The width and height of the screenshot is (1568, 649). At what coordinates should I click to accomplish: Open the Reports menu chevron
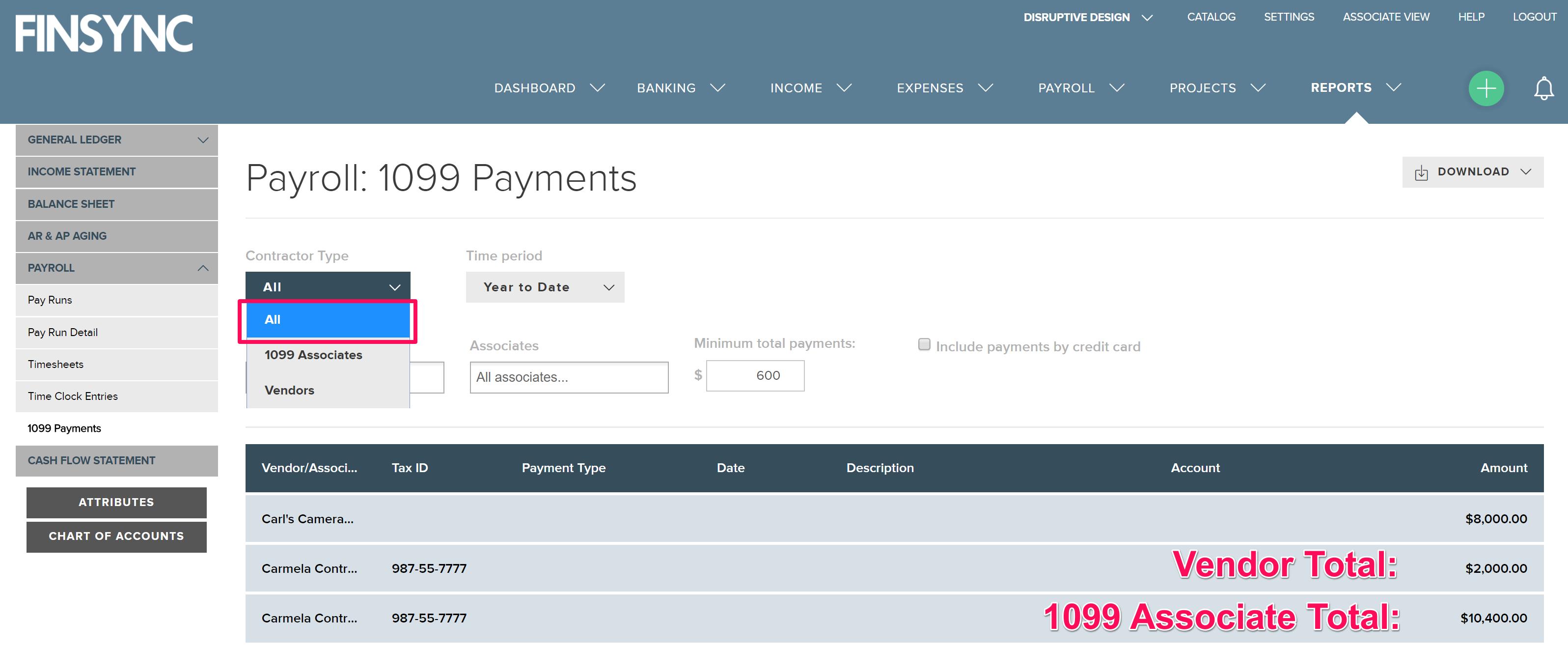[1393, 87]
